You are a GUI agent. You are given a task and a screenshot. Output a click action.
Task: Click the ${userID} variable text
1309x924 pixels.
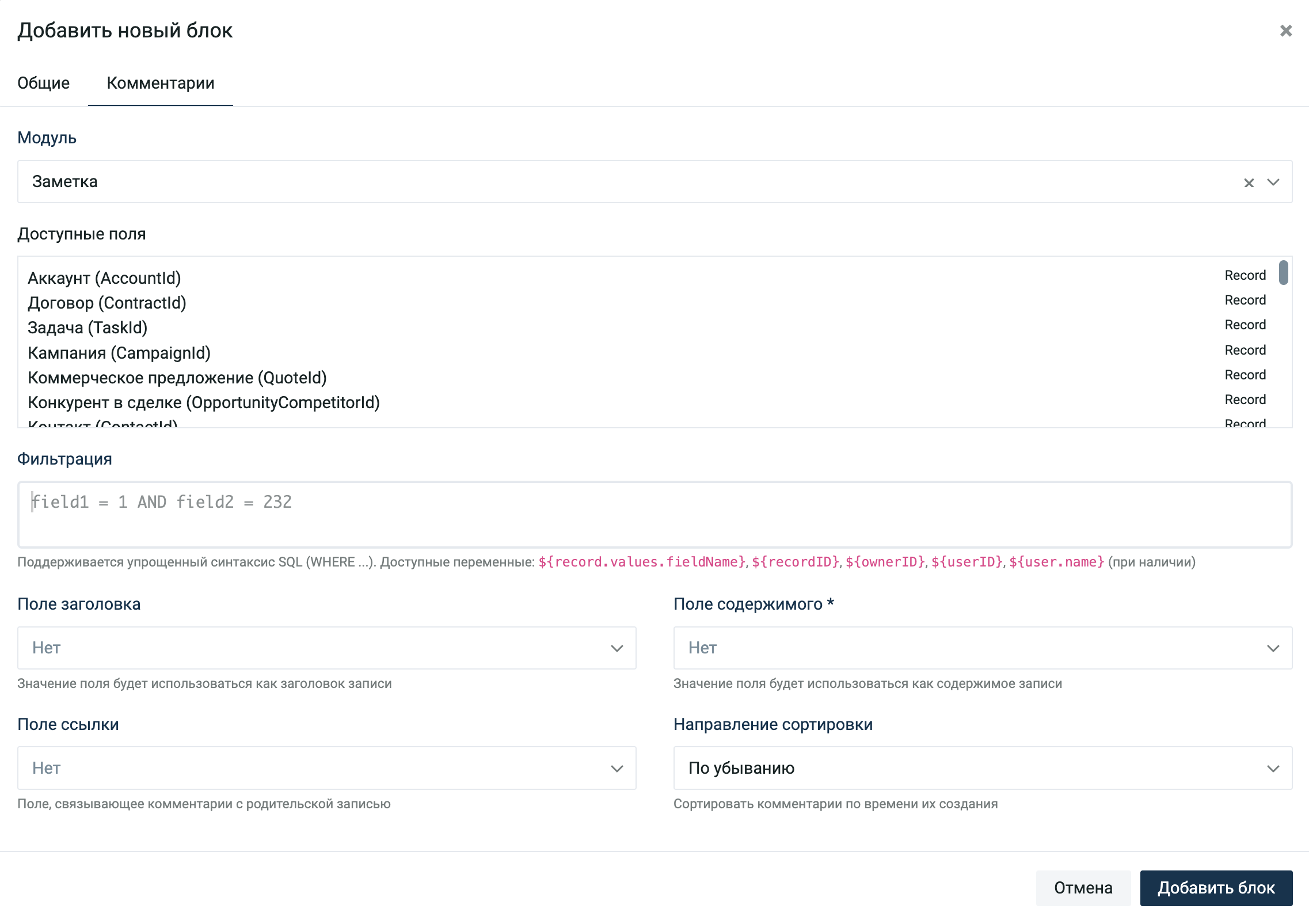click(x=967, y=562)
